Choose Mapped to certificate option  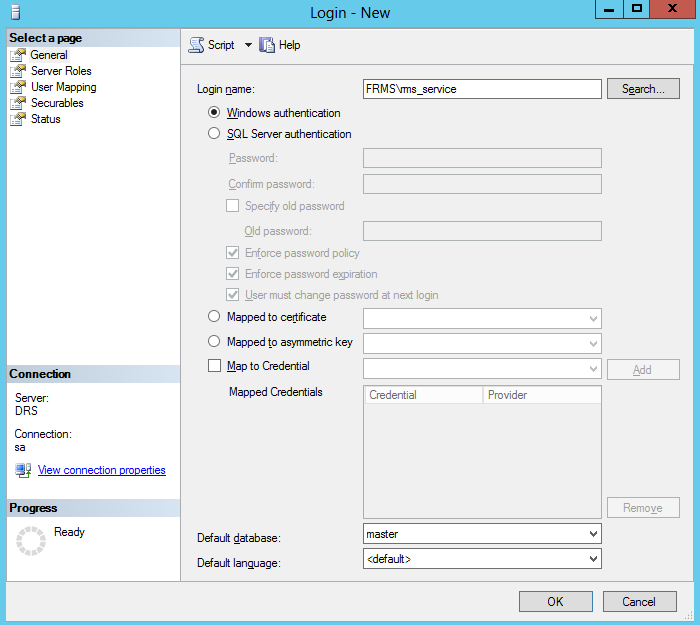[x=214, y=317]
